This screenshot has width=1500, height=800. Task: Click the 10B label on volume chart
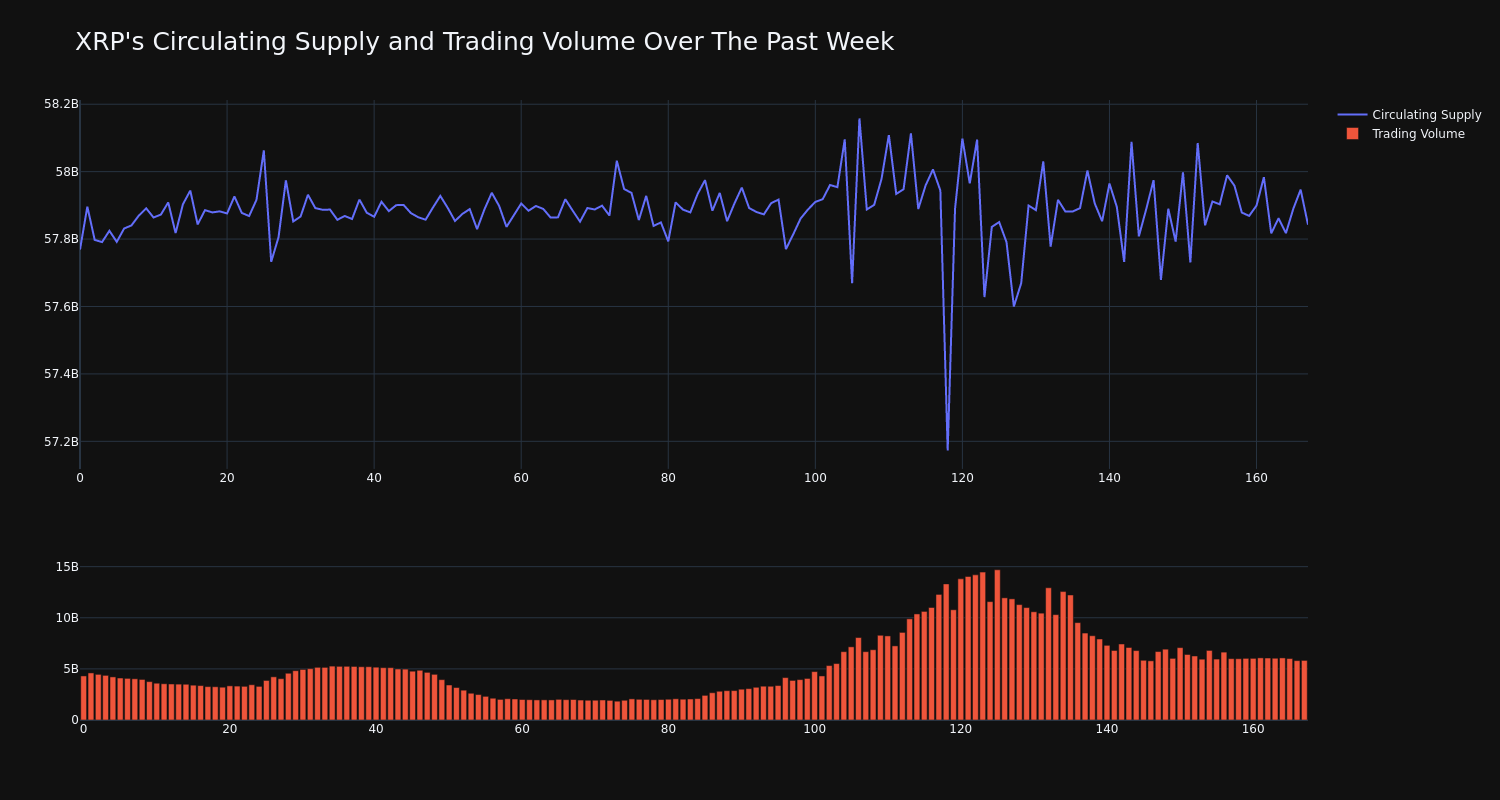click(67, 618)
